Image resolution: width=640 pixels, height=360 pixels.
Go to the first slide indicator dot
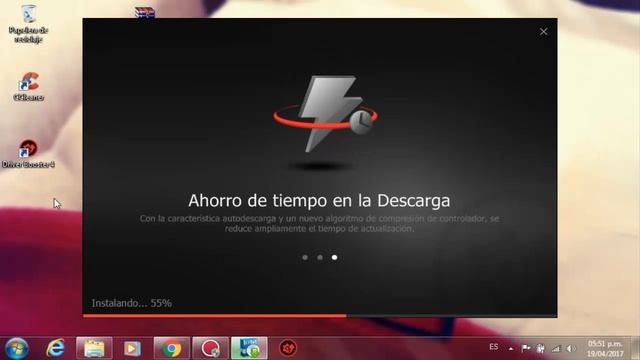pos(305,258)
